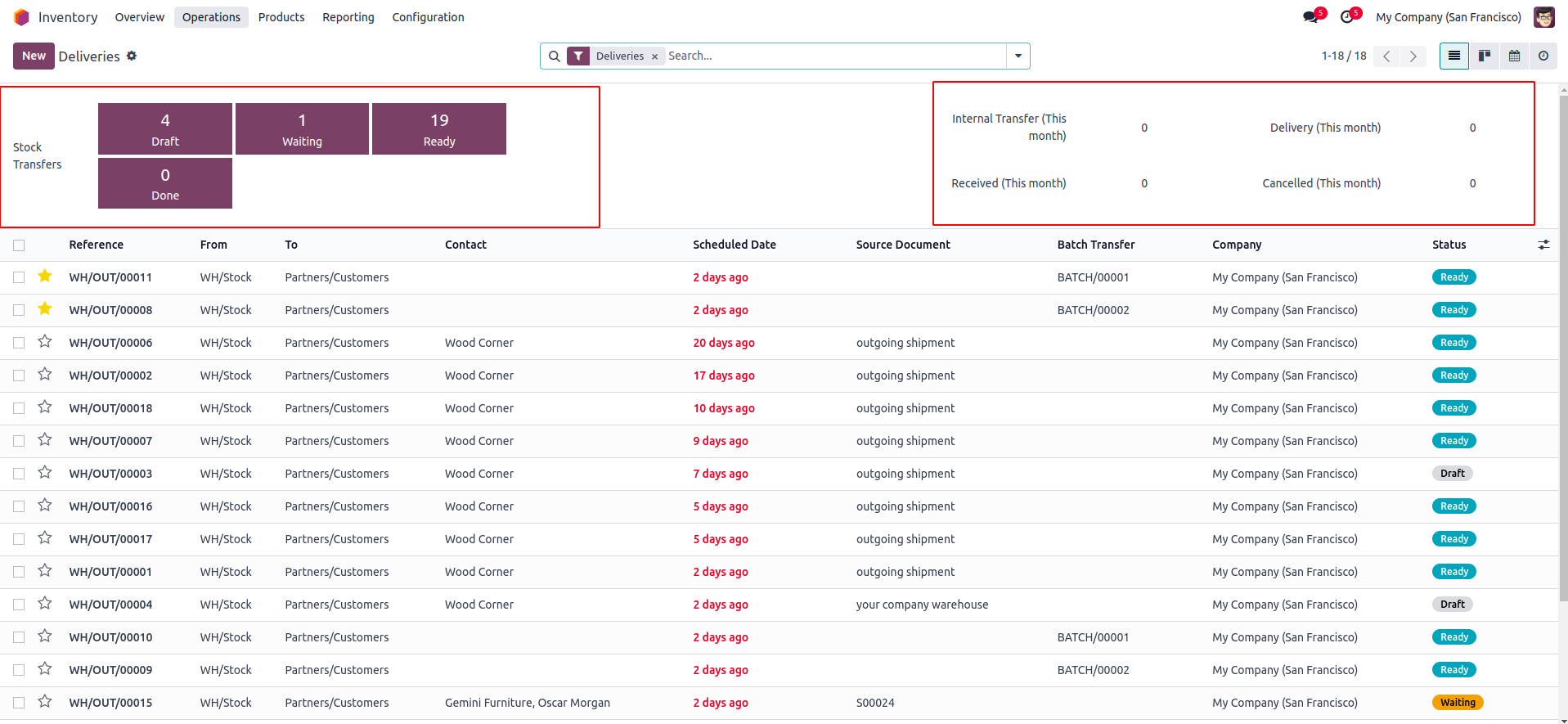Select the WH/OUT/00011 row checkbox
The width and height of the screenshot is (1568, 724).
point(19,277)
